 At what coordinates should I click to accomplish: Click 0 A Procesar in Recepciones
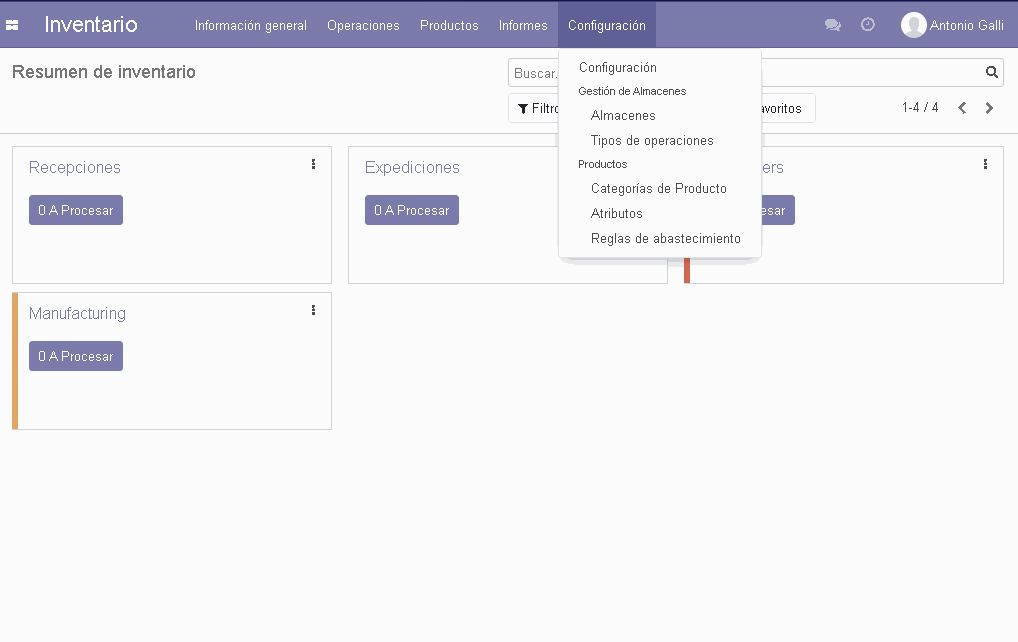75,210
